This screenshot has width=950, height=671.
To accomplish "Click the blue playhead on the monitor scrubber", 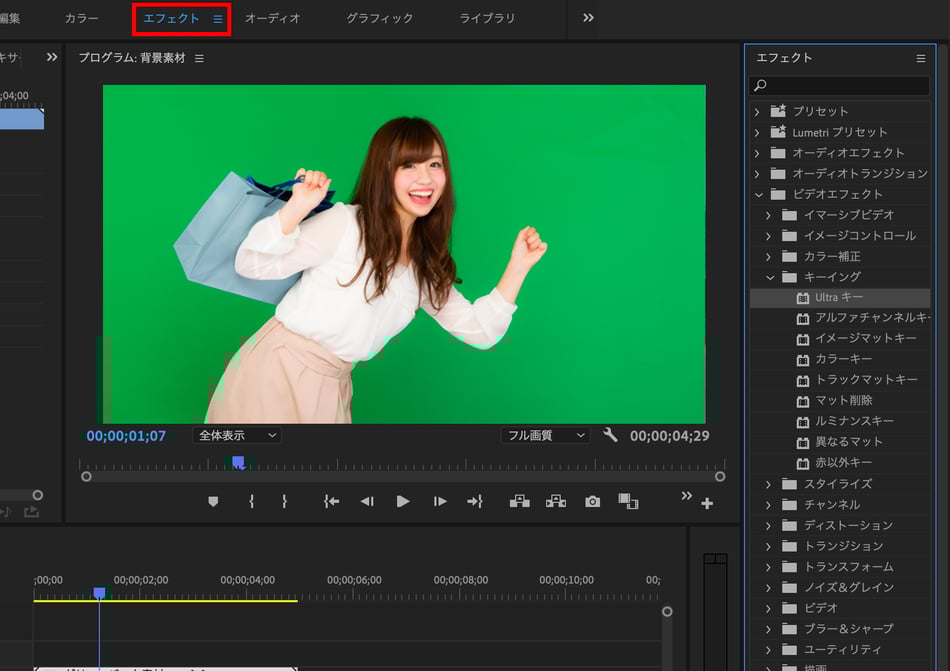I will point(238,462).
